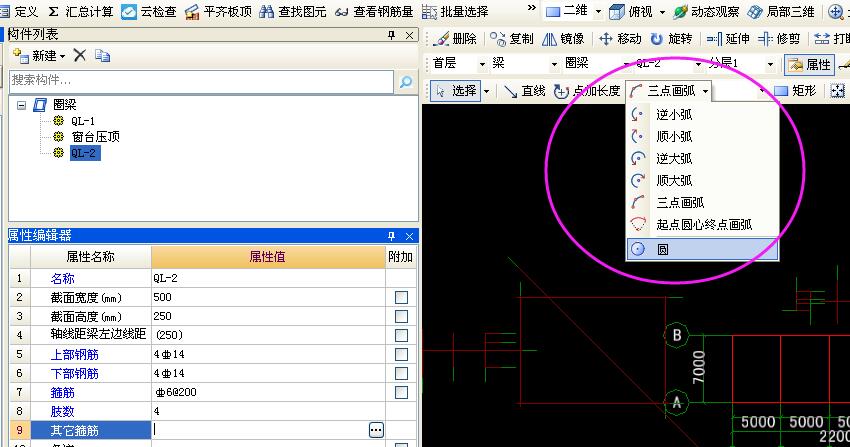Open 查看钢筋量 rebar quantity viewer
Viewport: 850px width, 447px height.
pos(374,11)
